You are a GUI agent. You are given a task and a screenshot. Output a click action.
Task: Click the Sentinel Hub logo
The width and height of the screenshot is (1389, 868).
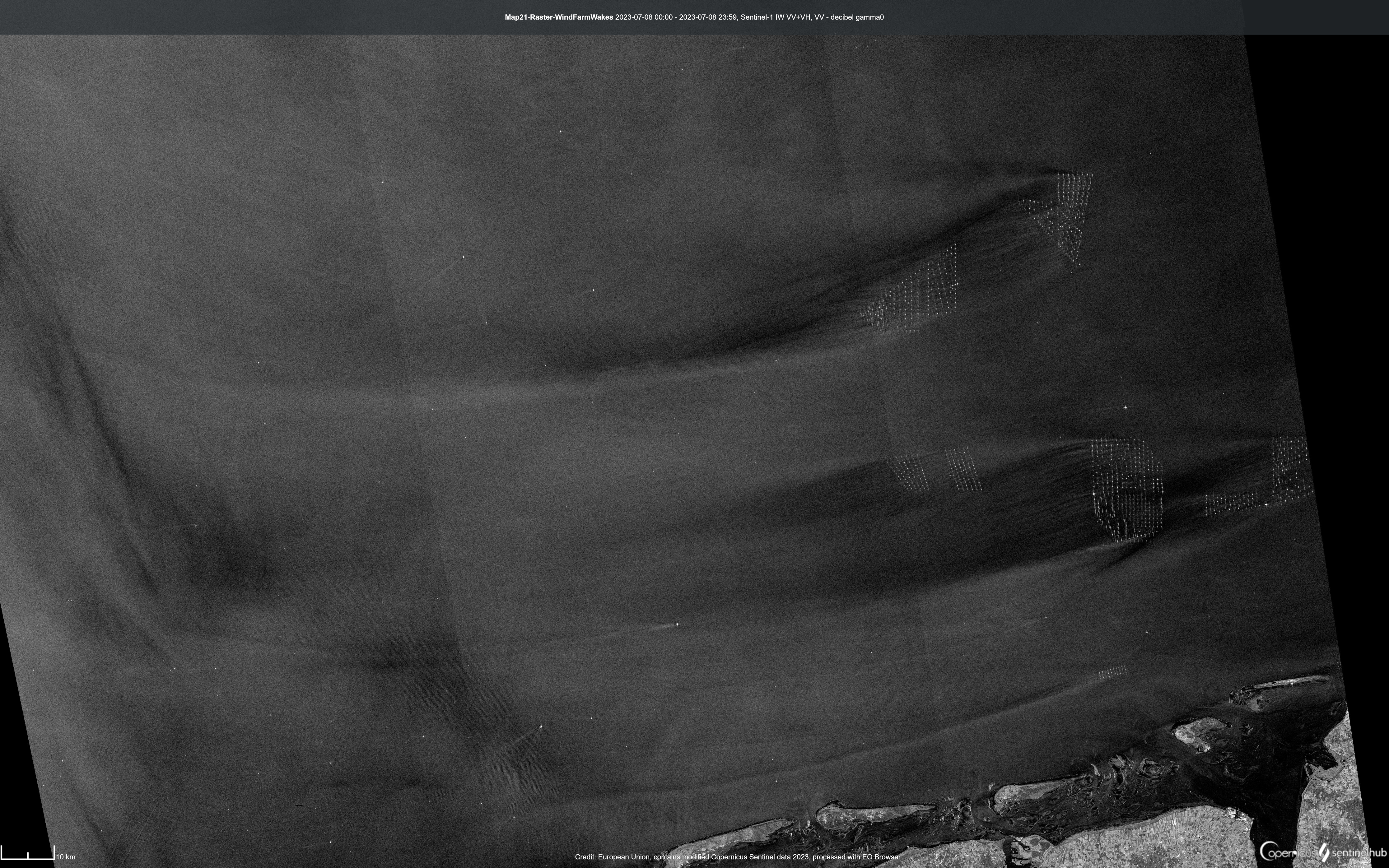[x=1353, y=852]
